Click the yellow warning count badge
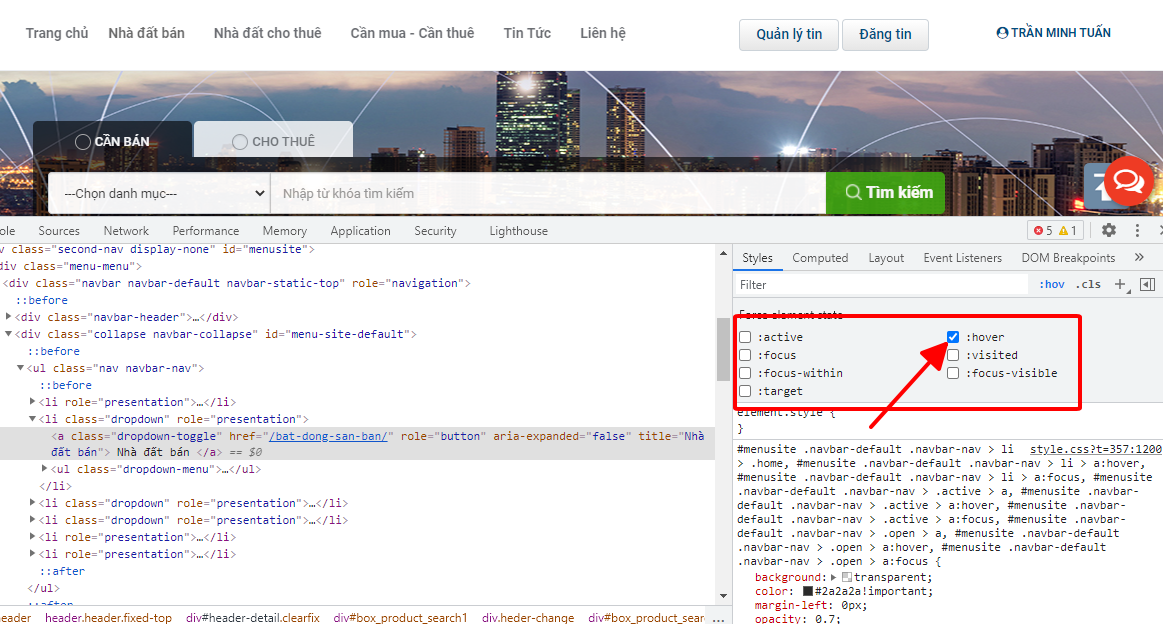 tap(1068, 231)
